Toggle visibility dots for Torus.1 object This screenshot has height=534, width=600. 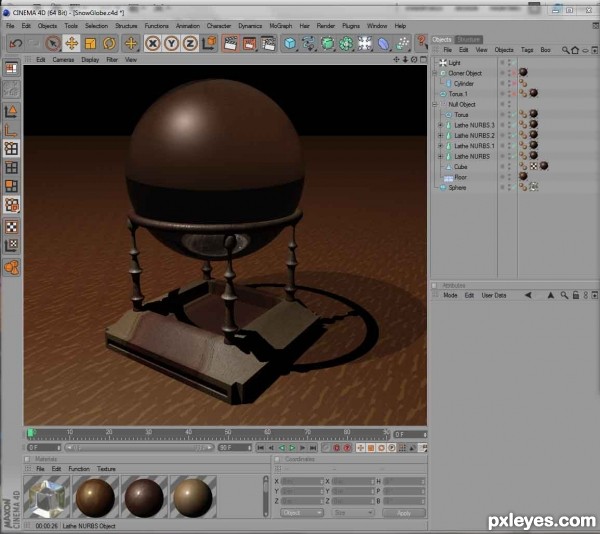pos(509,94)
